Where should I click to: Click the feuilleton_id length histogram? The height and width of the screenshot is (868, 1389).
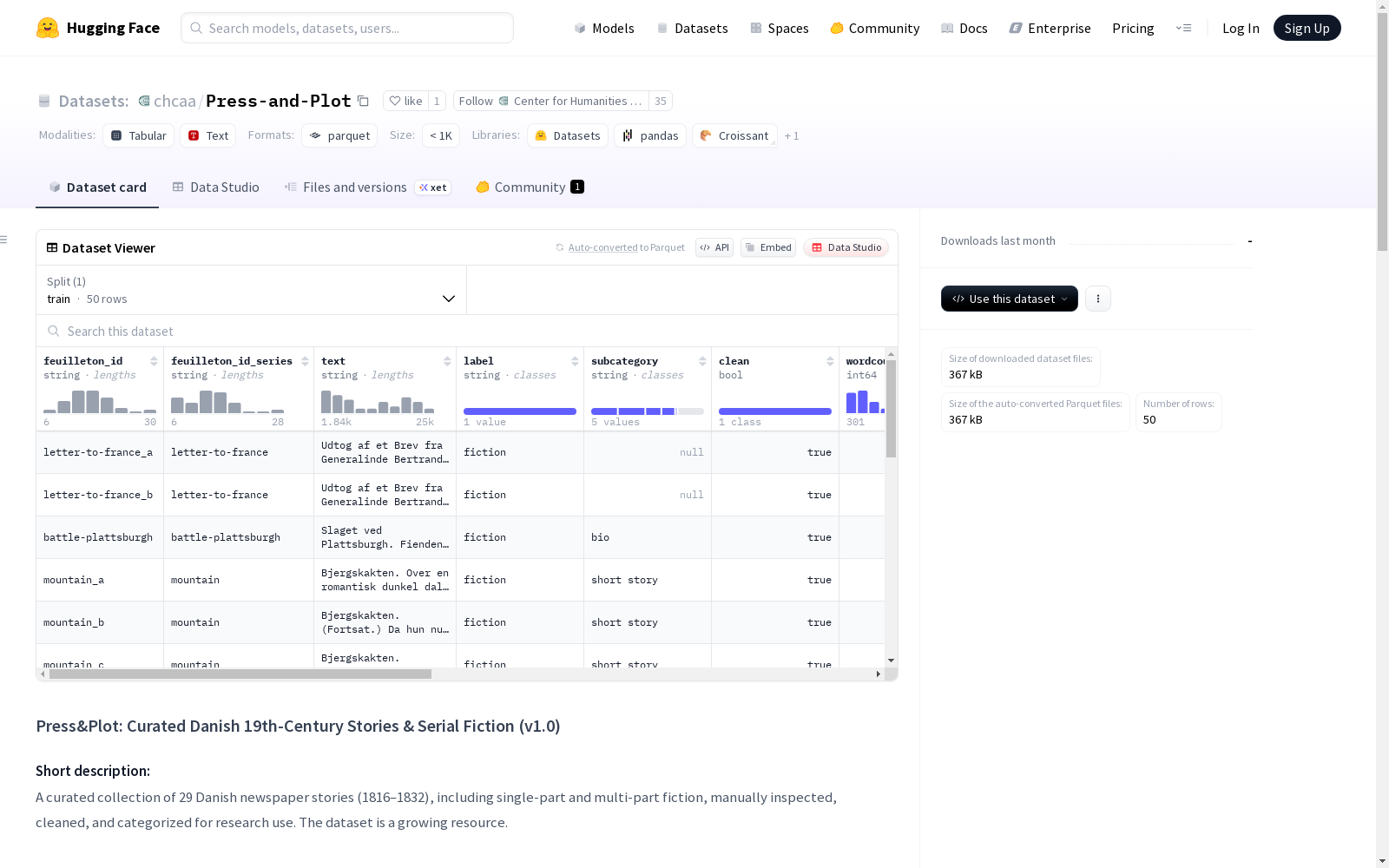100,401
